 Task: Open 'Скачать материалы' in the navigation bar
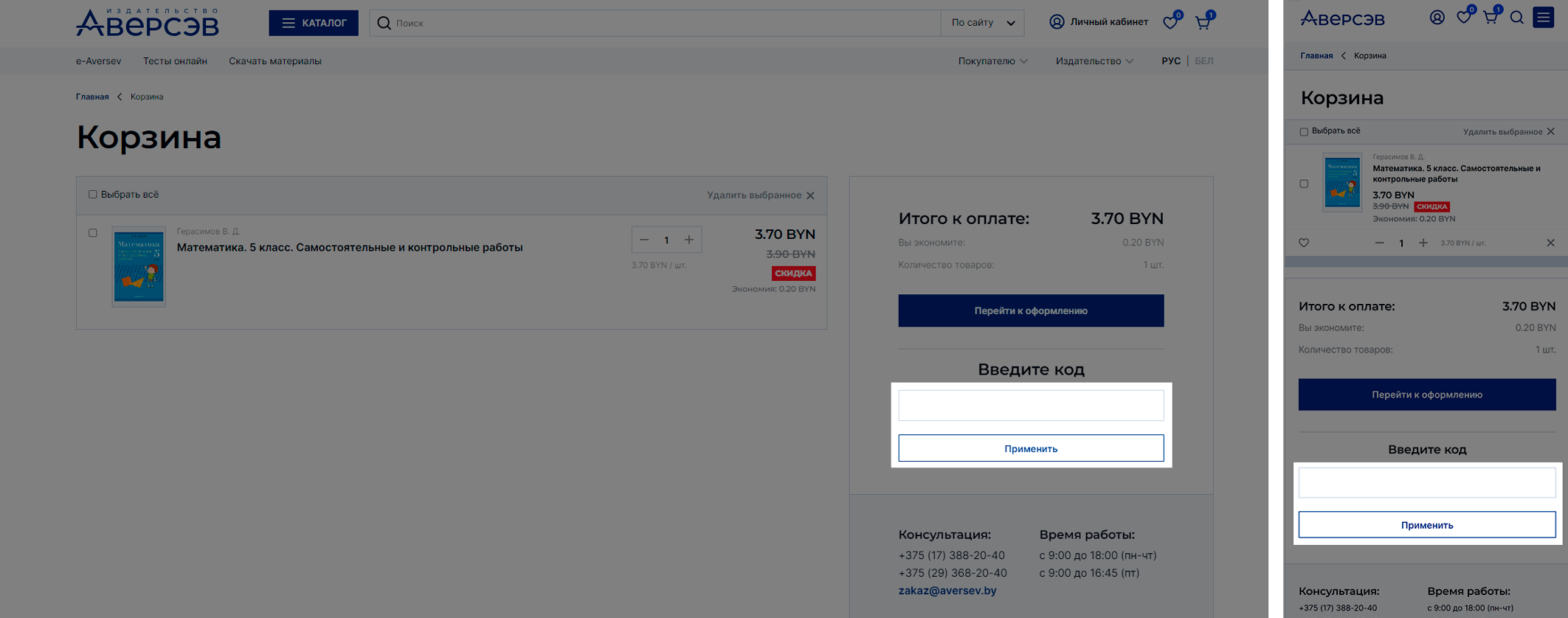pos(274,61)
